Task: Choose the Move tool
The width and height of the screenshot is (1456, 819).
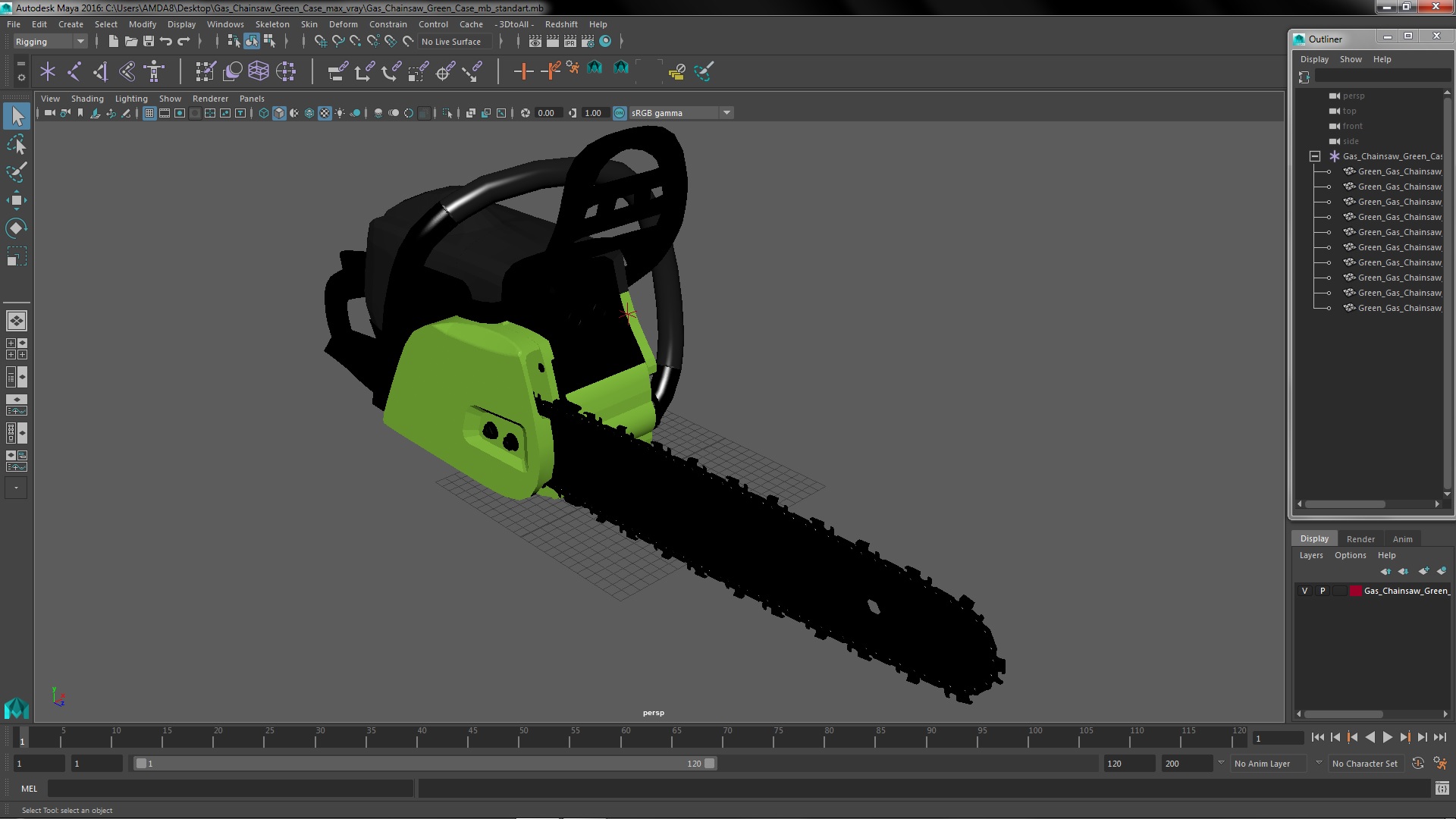Action: click(17, 200)
